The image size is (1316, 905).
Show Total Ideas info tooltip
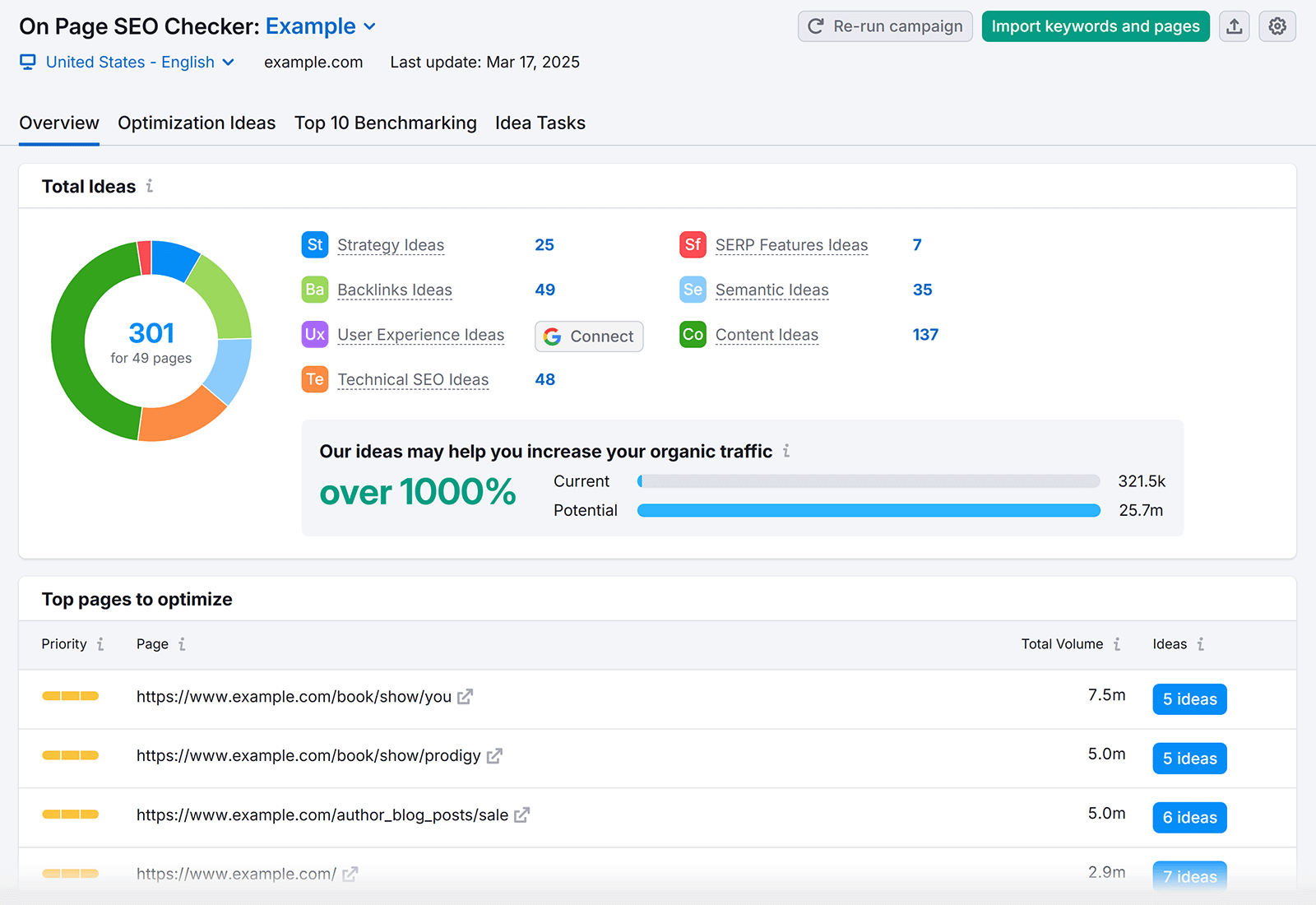149,187
